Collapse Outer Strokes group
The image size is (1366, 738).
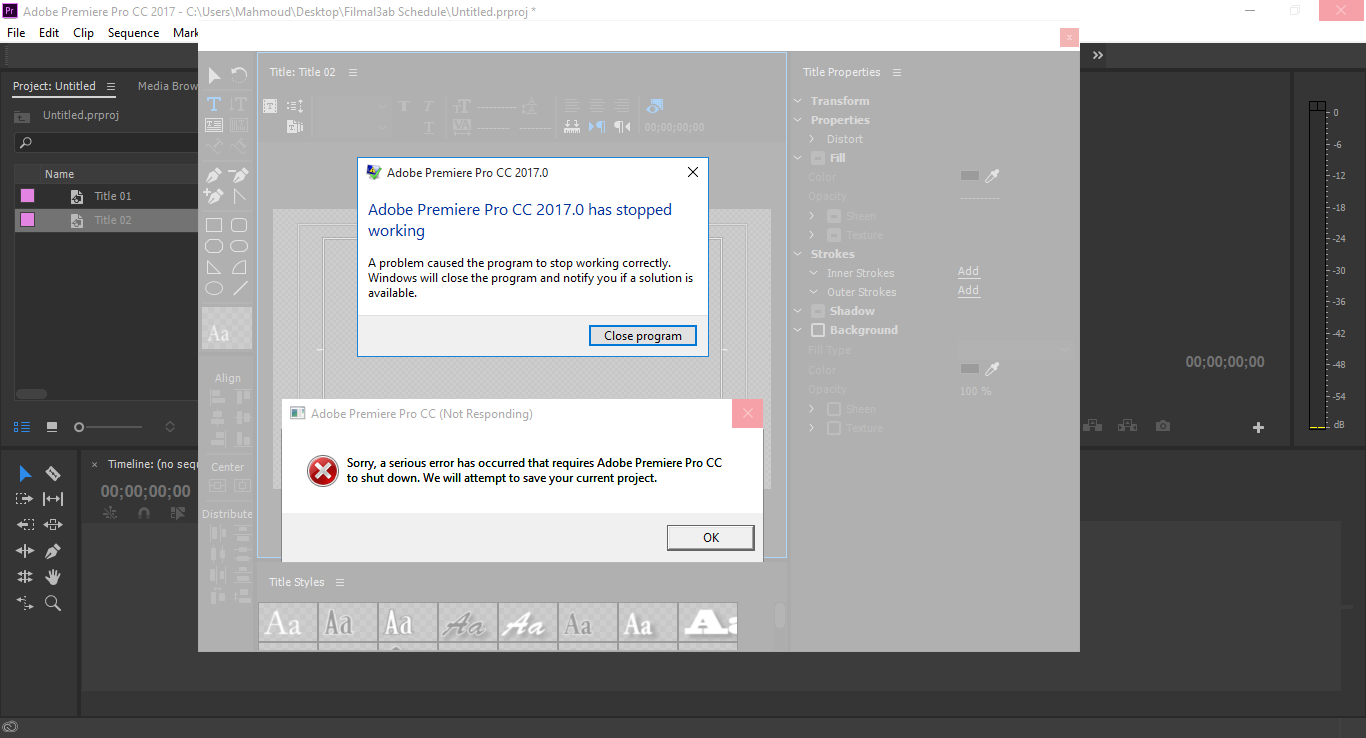click(814, 292)
